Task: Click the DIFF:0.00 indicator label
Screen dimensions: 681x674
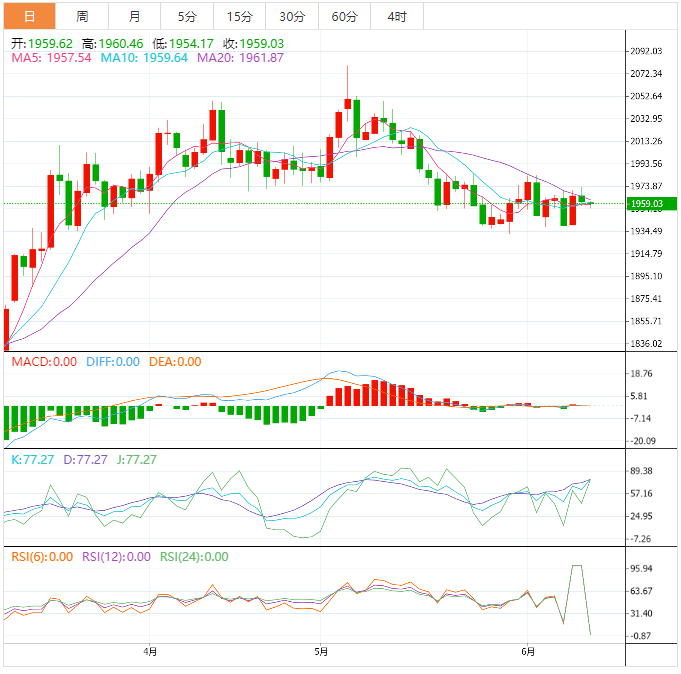Action: [113, 362]
